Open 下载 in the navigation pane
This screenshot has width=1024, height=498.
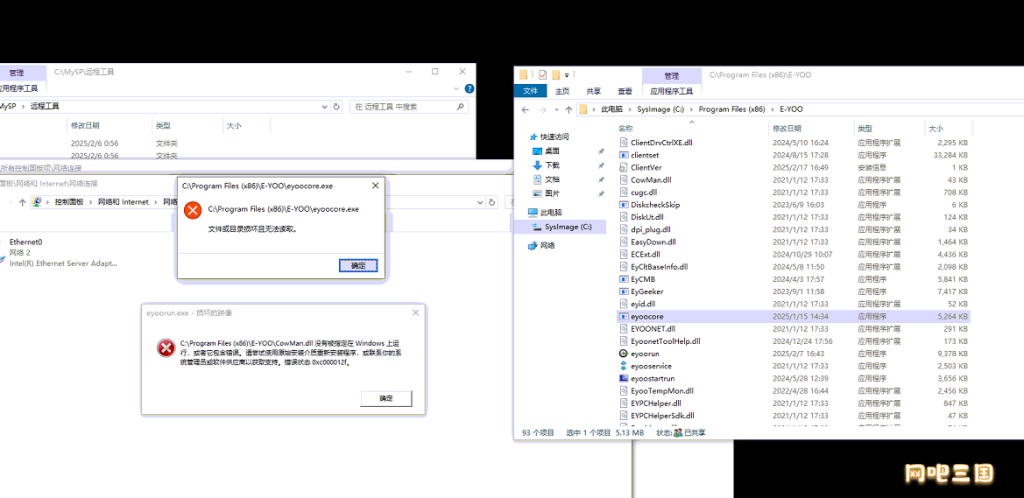[552, 165]
